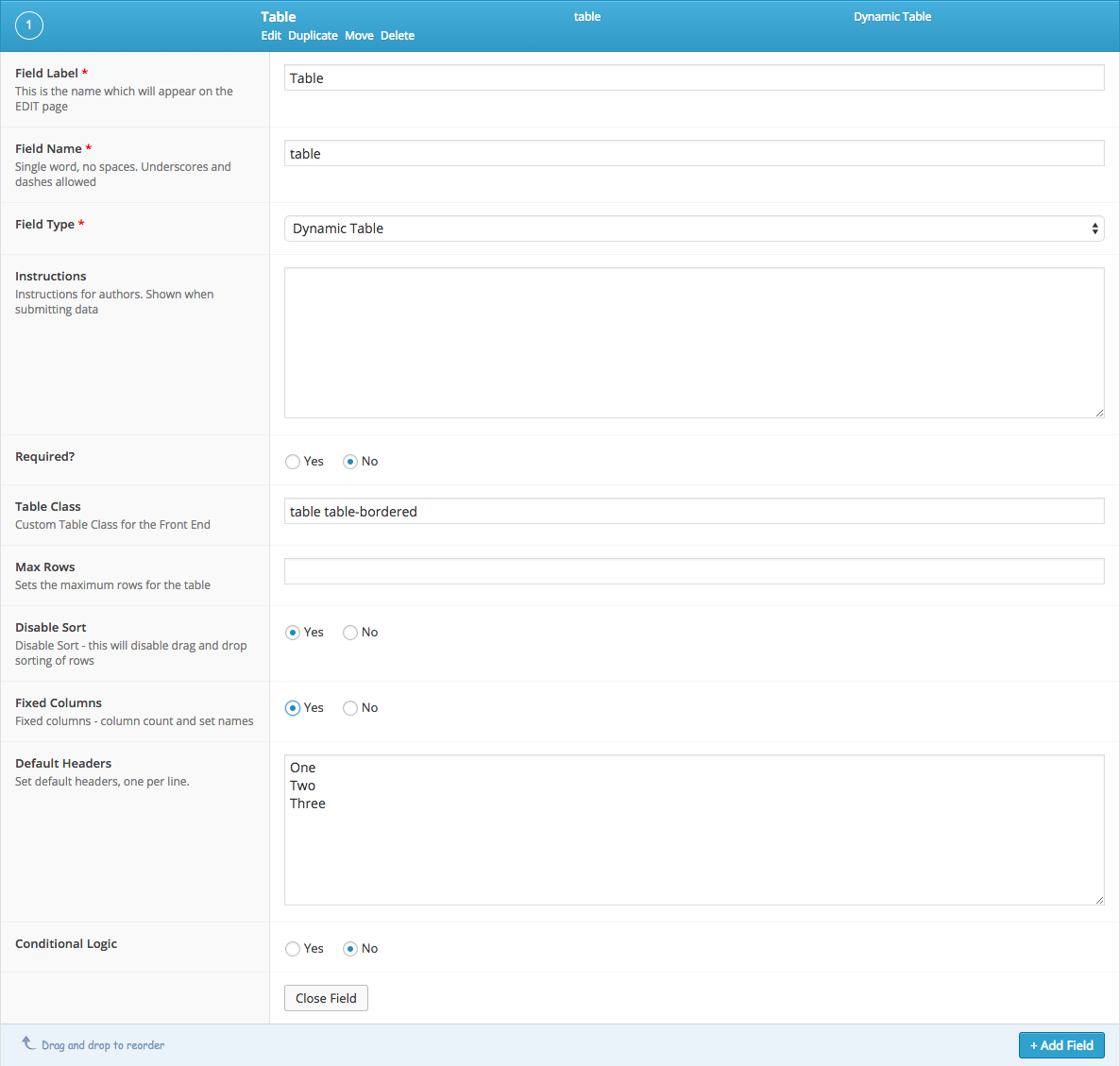Click the Move field link

359,36
